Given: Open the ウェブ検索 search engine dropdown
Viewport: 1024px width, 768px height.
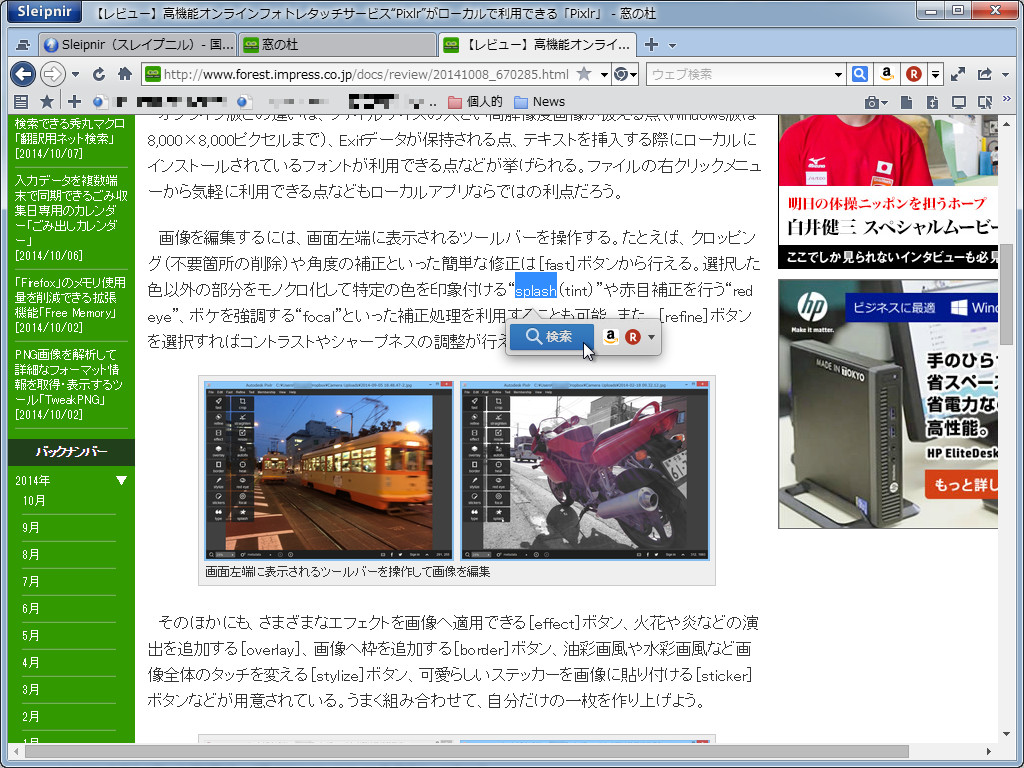Looking at the screenshot, I should coord(837,74).
